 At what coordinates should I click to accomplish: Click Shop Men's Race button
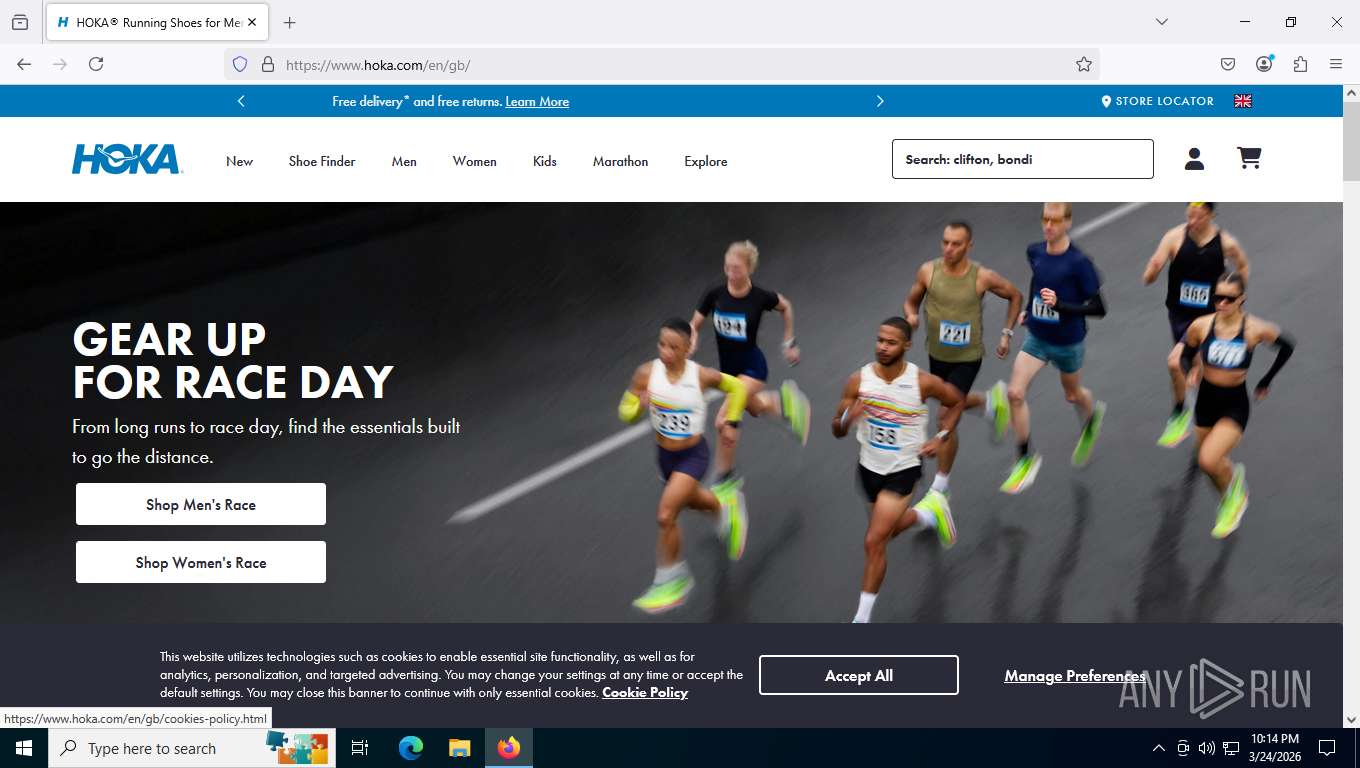tap(201, 504)
